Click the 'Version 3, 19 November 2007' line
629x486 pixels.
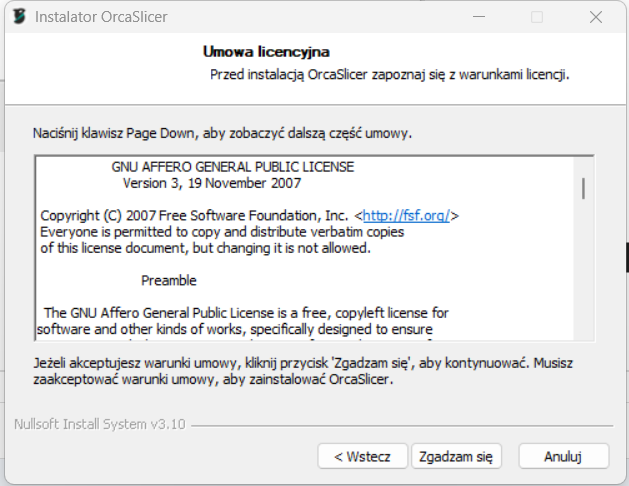[x=212, y=183]
